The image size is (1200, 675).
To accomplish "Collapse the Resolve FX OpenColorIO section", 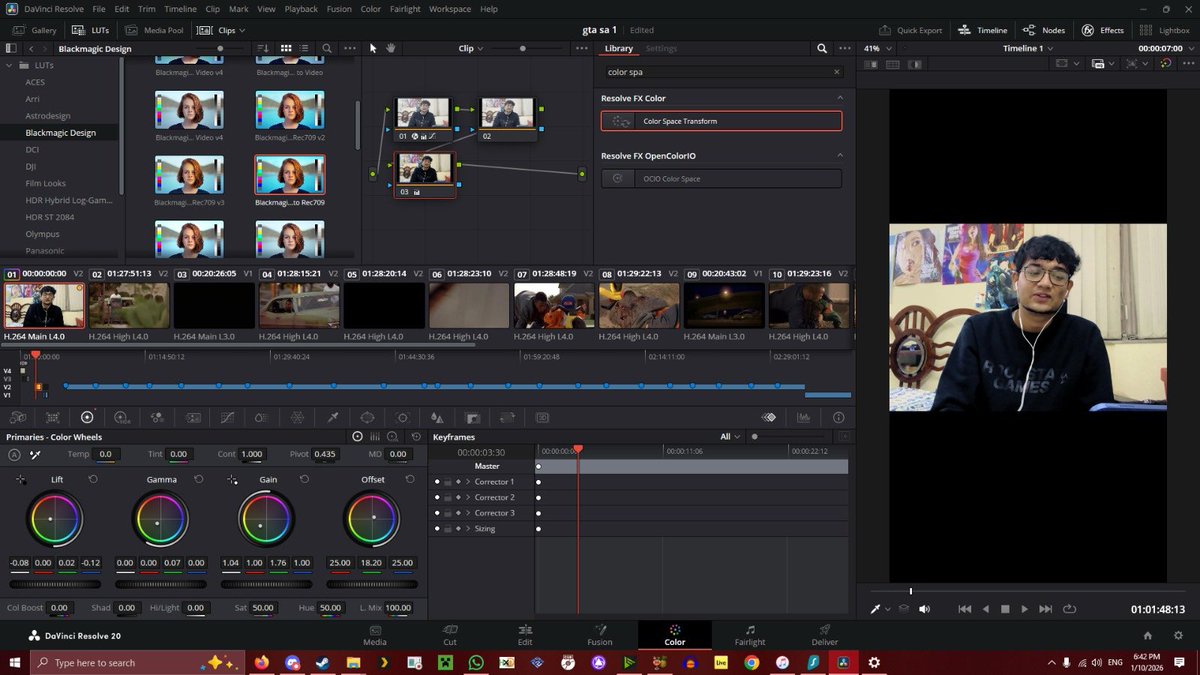I will click(x=840, y=156).
